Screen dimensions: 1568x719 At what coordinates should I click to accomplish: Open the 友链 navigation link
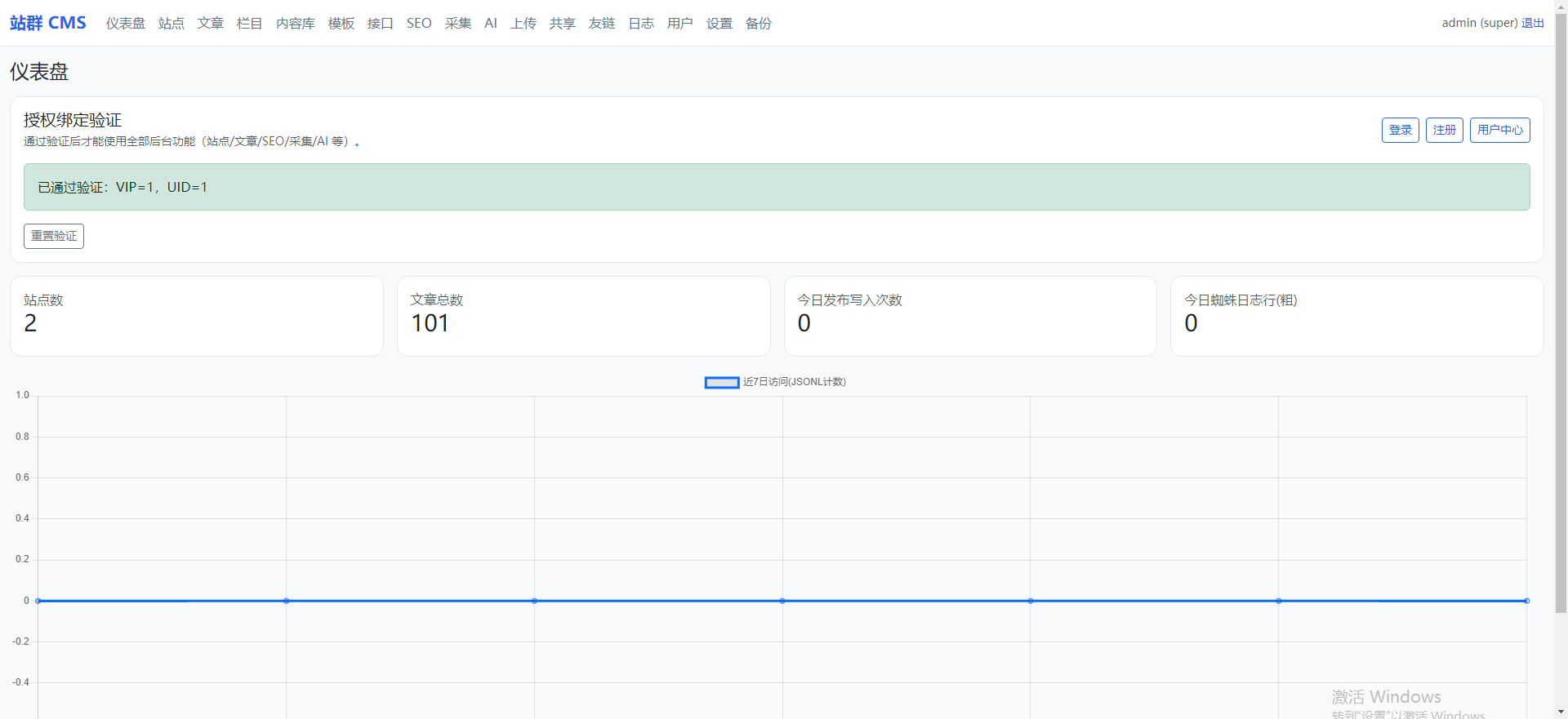[601, 24]
